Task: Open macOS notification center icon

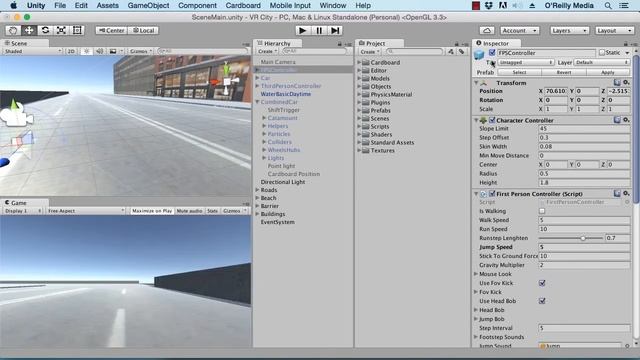Action: point(624,5)
